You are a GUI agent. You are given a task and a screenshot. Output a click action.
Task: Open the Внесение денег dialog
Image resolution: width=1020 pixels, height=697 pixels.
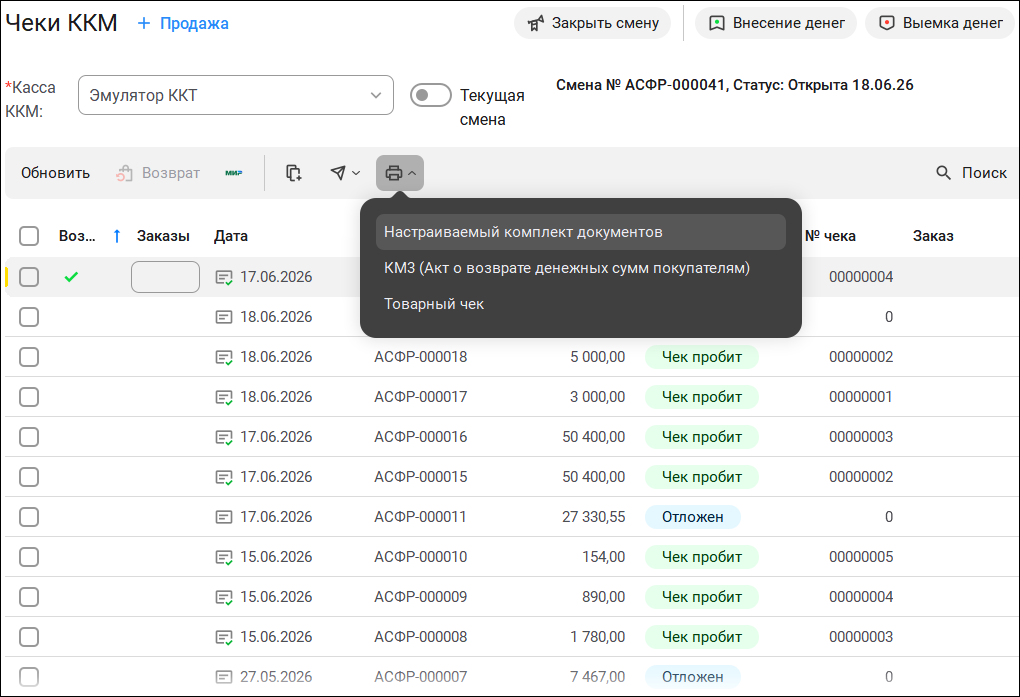click(x=775, y=23)
